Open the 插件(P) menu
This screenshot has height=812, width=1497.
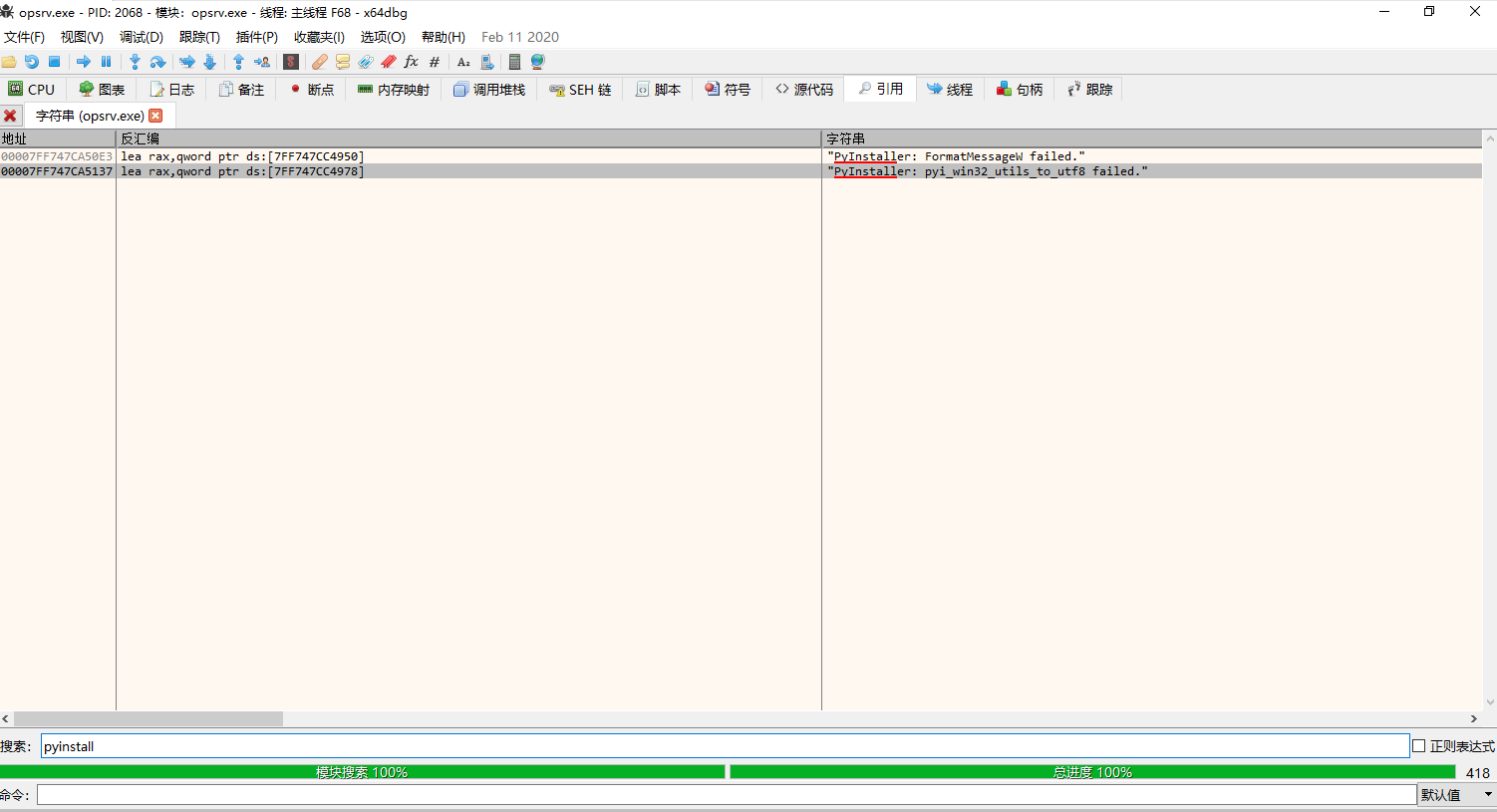coord(257,37)
